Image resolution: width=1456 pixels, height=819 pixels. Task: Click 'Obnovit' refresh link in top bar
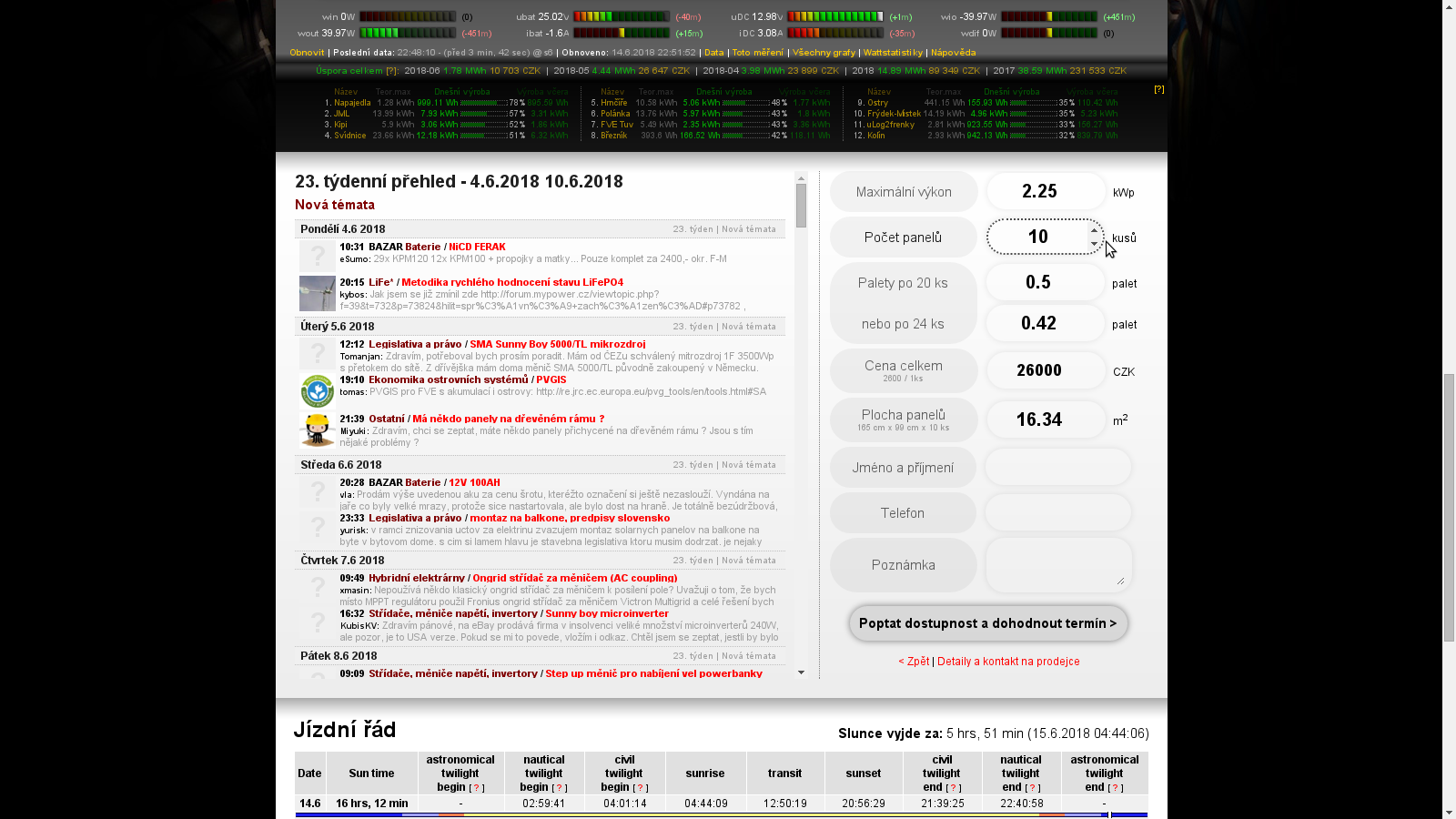click(x=307, y=53)
